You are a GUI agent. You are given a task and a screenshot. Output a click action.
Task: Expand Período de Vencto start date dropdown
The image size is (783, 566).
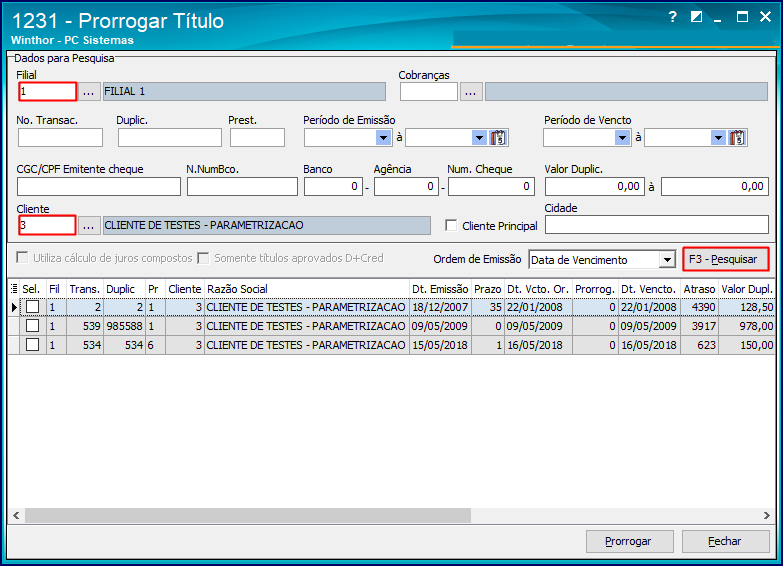[x=622, y=137]
